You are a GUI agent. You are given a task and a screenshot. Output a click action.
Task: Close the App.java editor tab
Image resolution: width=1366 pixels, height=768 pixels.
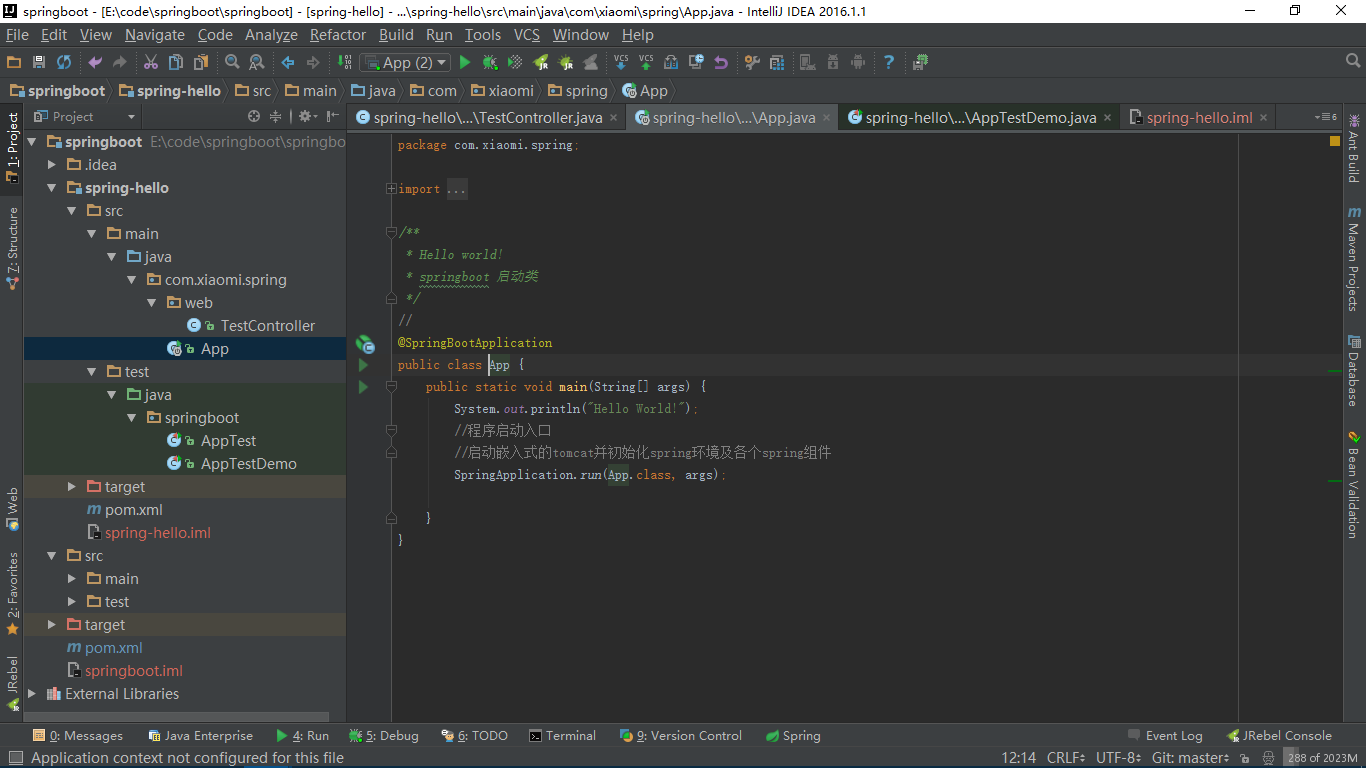pyautogui.click(x=828, y=118)
